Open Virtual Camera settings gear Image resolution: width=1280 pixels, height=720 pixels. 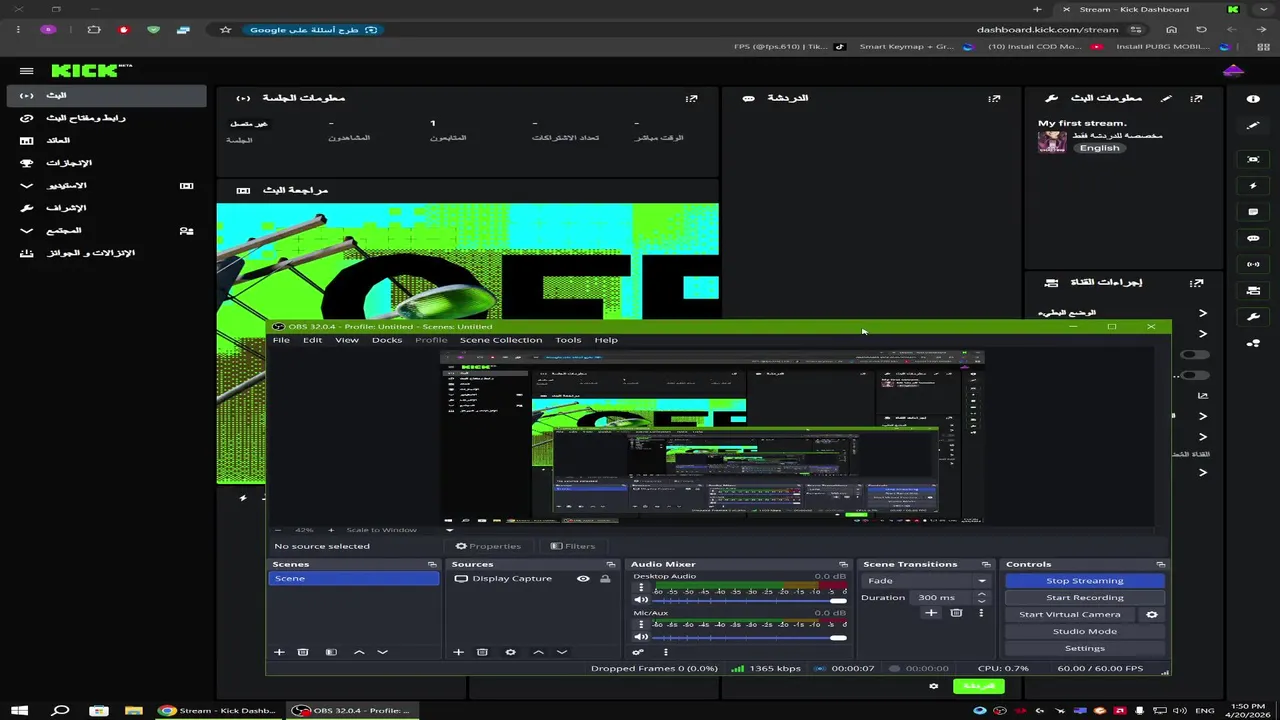(1152, 614)
